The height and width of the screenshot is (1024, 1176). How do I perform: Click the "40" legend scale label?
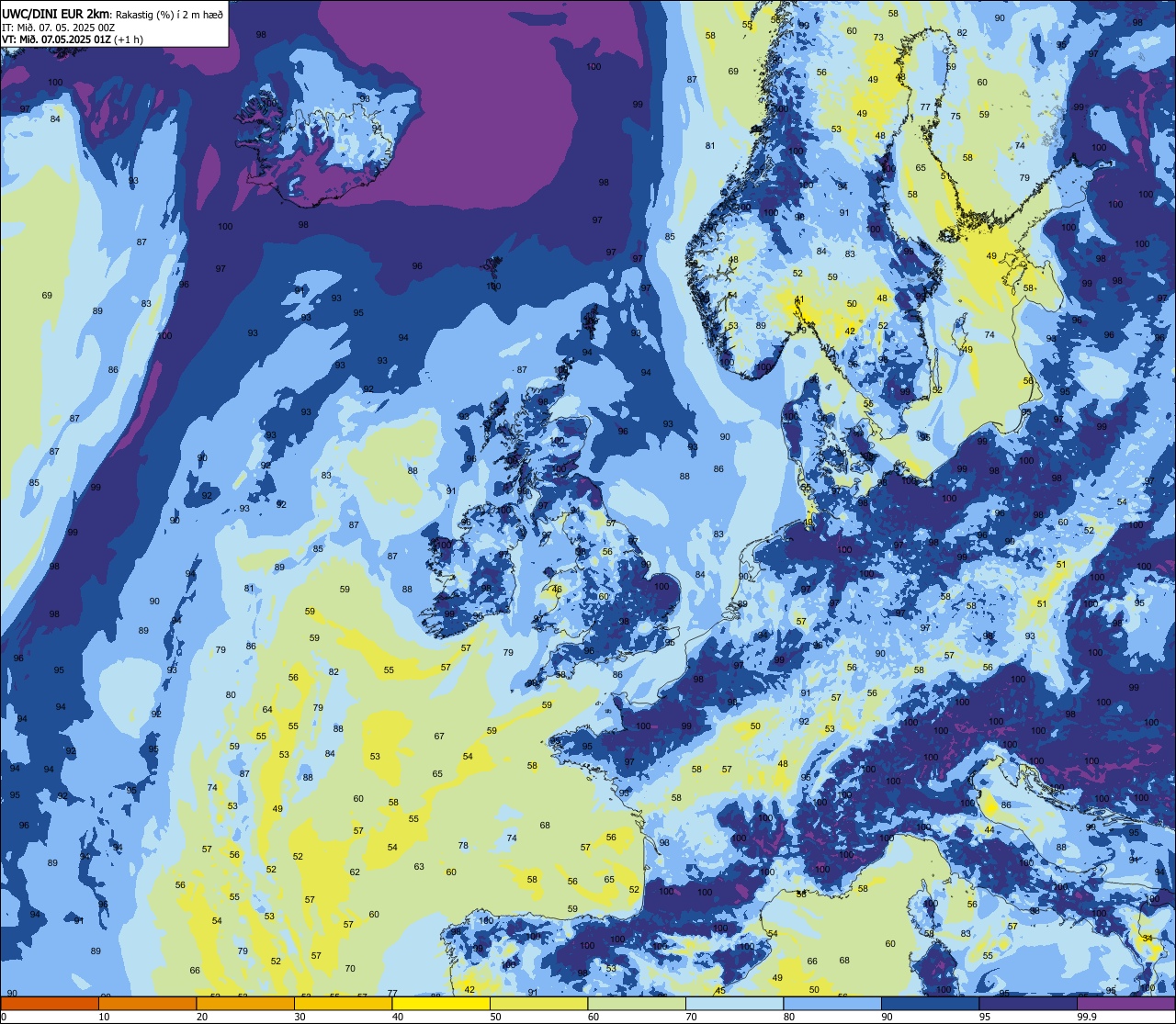tap(398, 1017)
